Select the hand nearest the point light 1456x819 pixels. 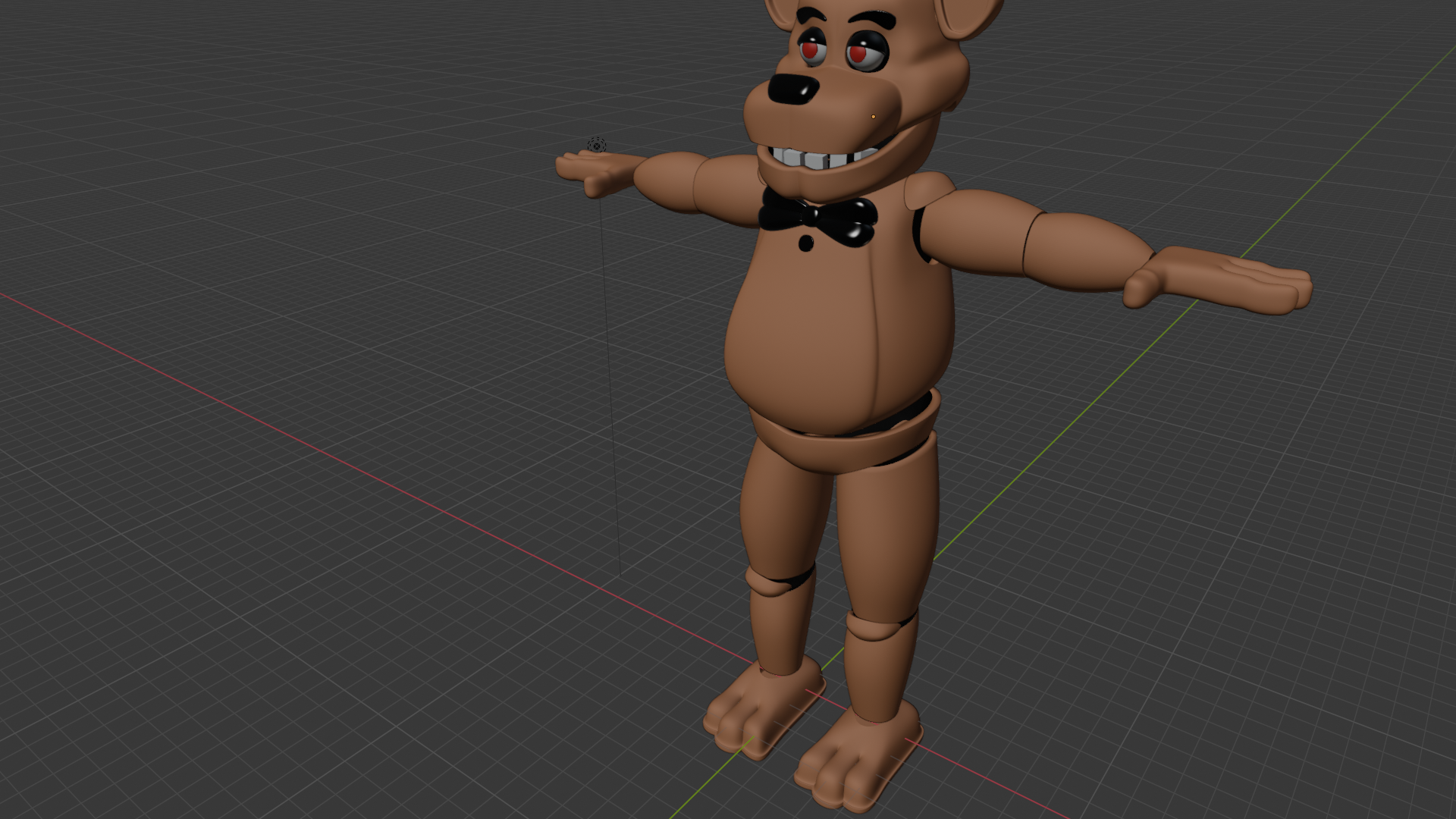pos(599,171)
